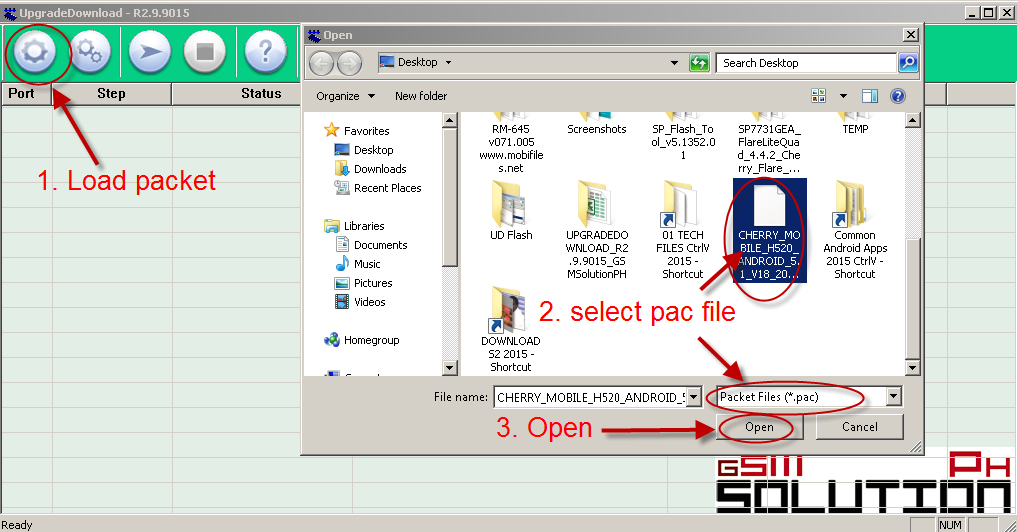Open Documents library
Image resolution: width=1018 pixels, height=532 pixels.
371,245
